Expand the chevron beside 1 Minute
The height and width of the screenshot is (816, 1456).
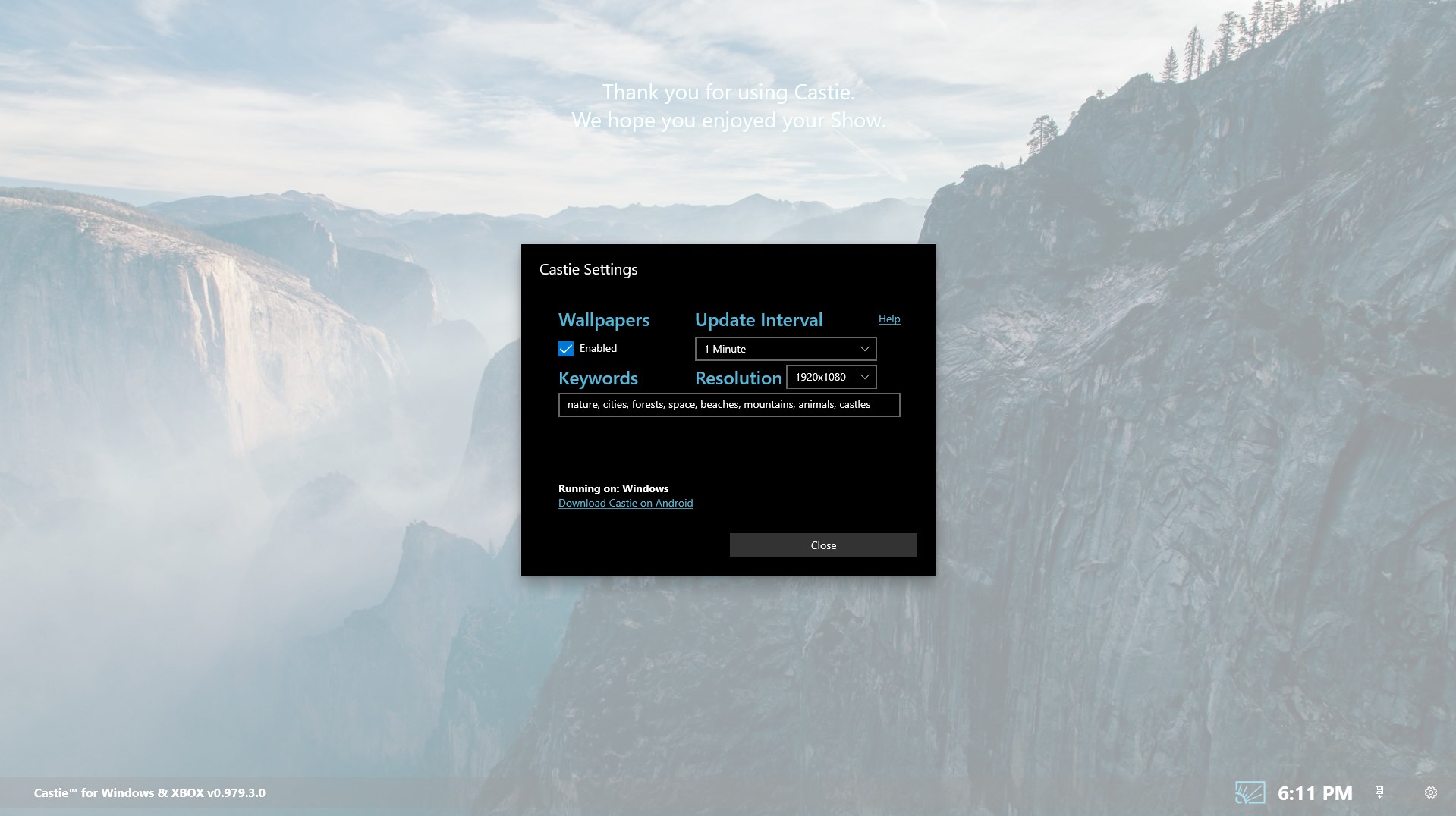tap(864, 349)
